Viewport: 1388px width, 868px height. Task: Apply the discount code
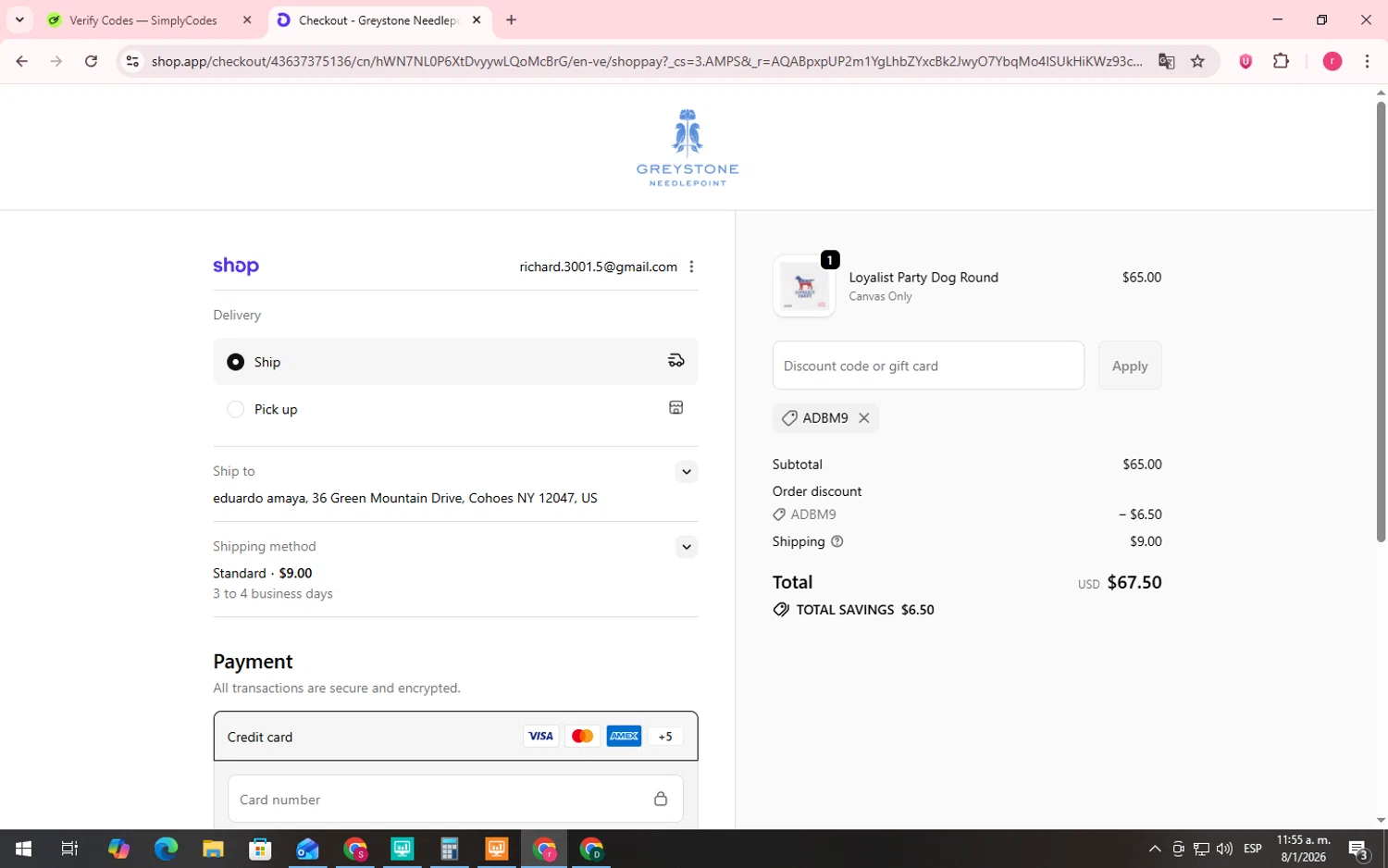1130,366
